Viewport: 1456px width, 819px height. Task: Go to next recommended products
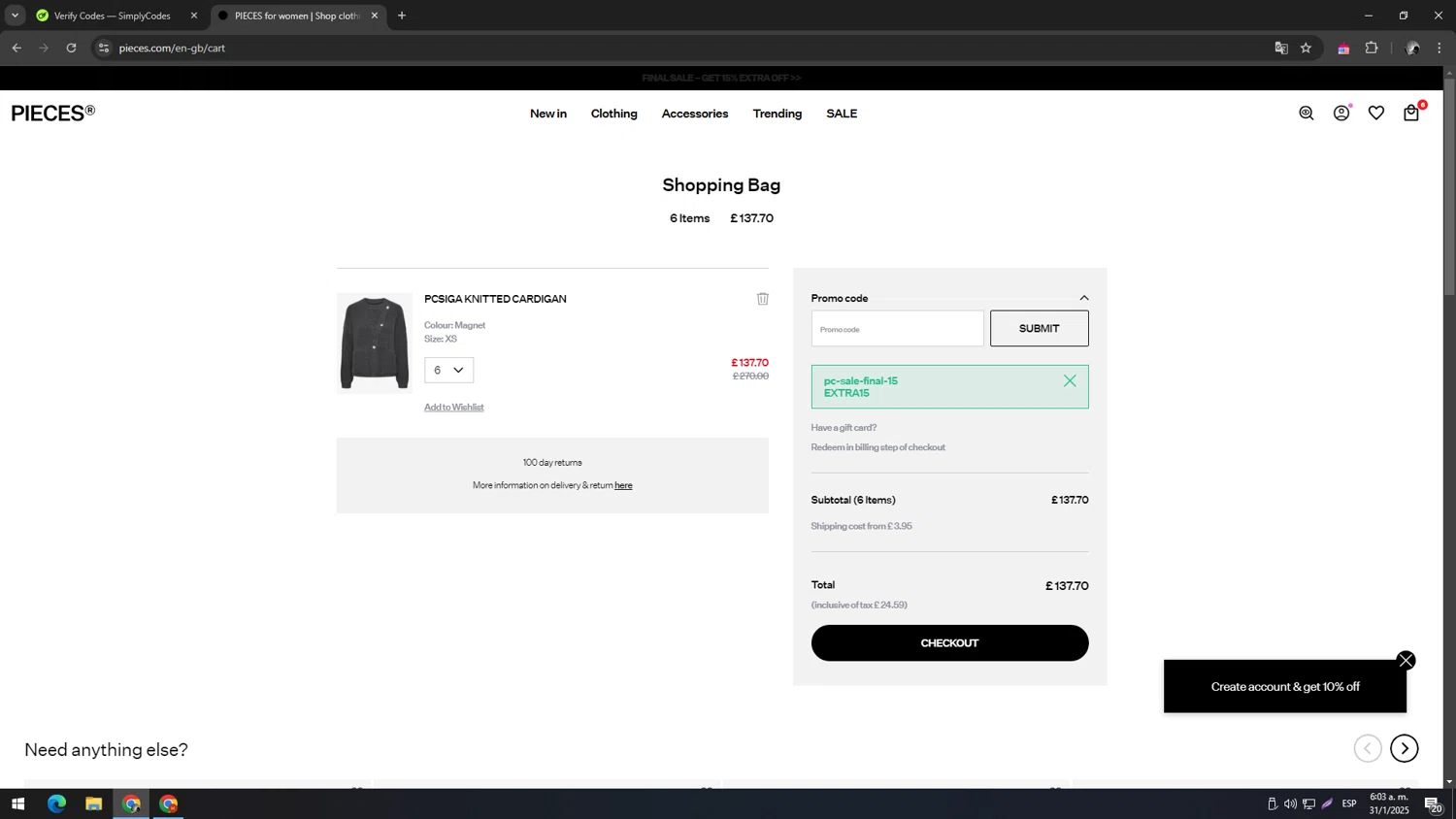click(x=1405, y=748)
